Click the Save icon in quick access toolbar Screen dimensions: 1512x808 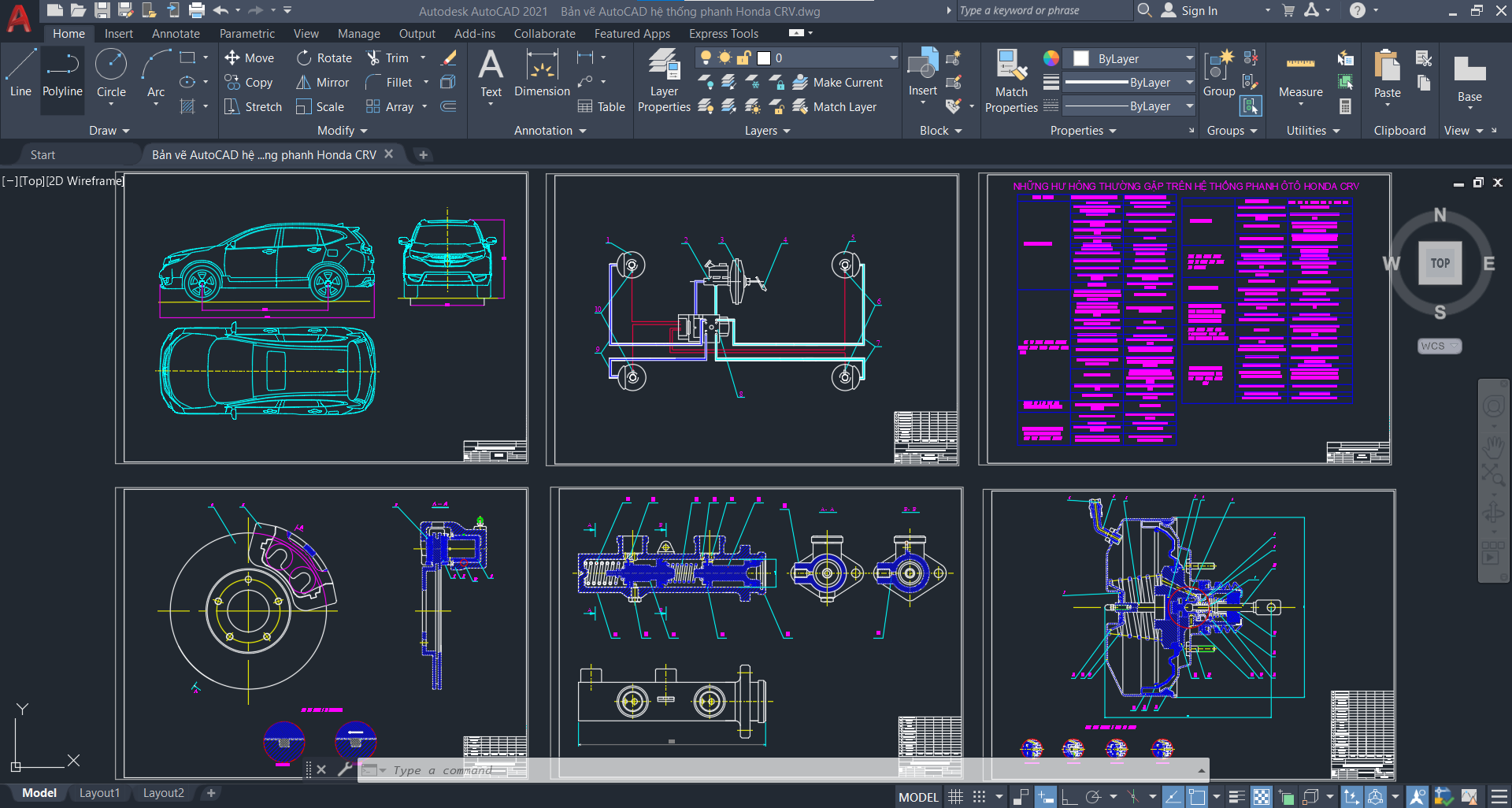pos(102,10)
